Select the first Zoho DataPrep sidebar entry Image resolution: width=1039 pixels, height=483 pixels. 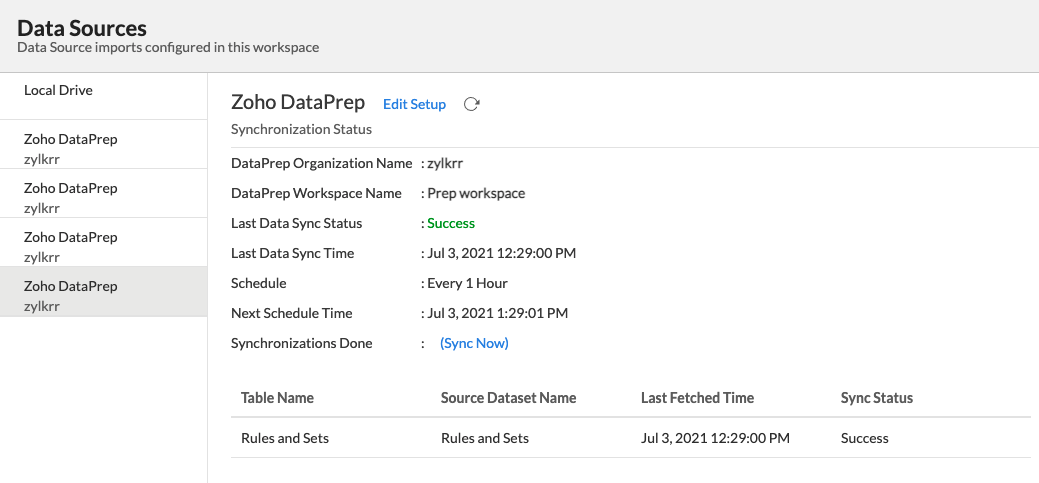[70, 147]
